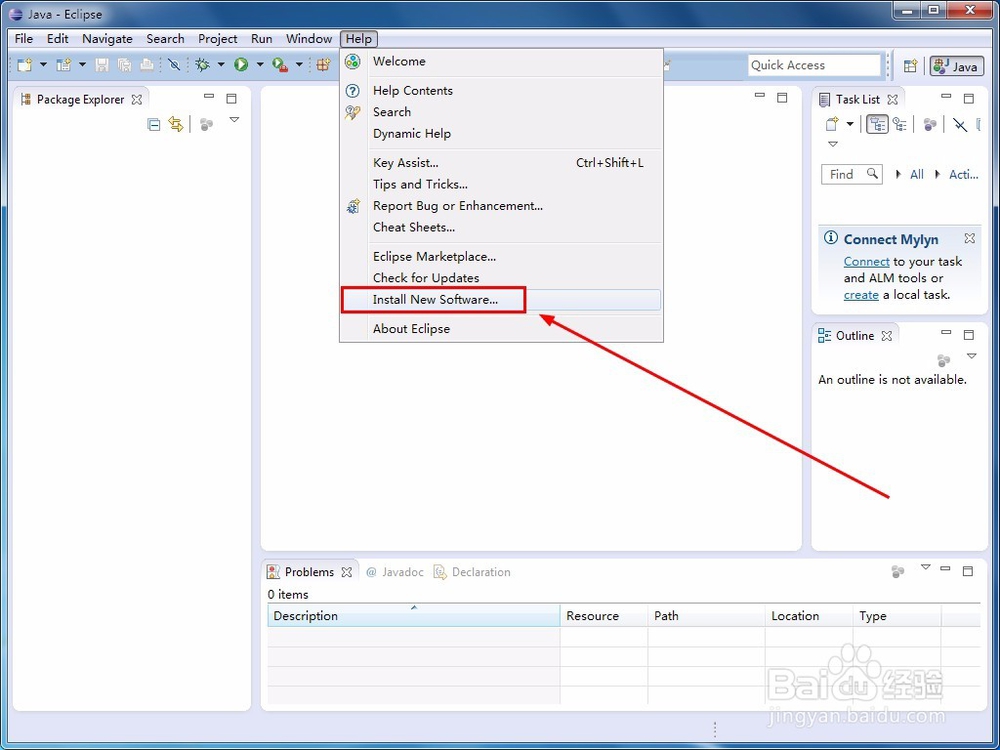Select the Outline tab
Screen dimensions: 1000x750
click(x=855, y=335)
